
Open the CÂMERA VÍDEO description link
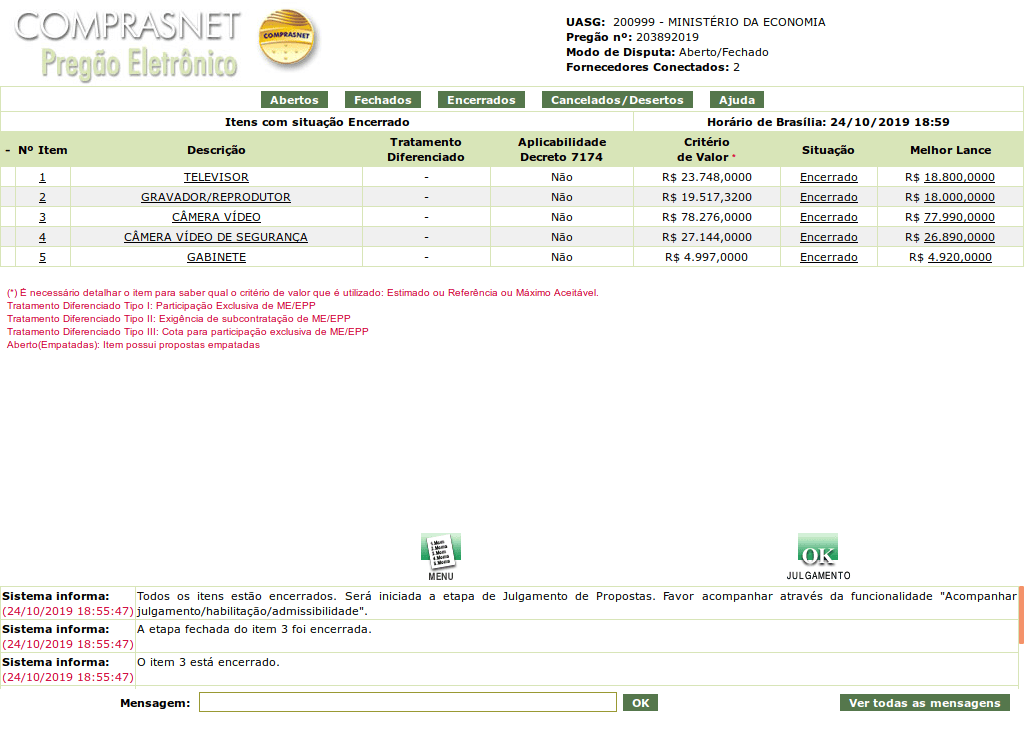click(216, 217)
